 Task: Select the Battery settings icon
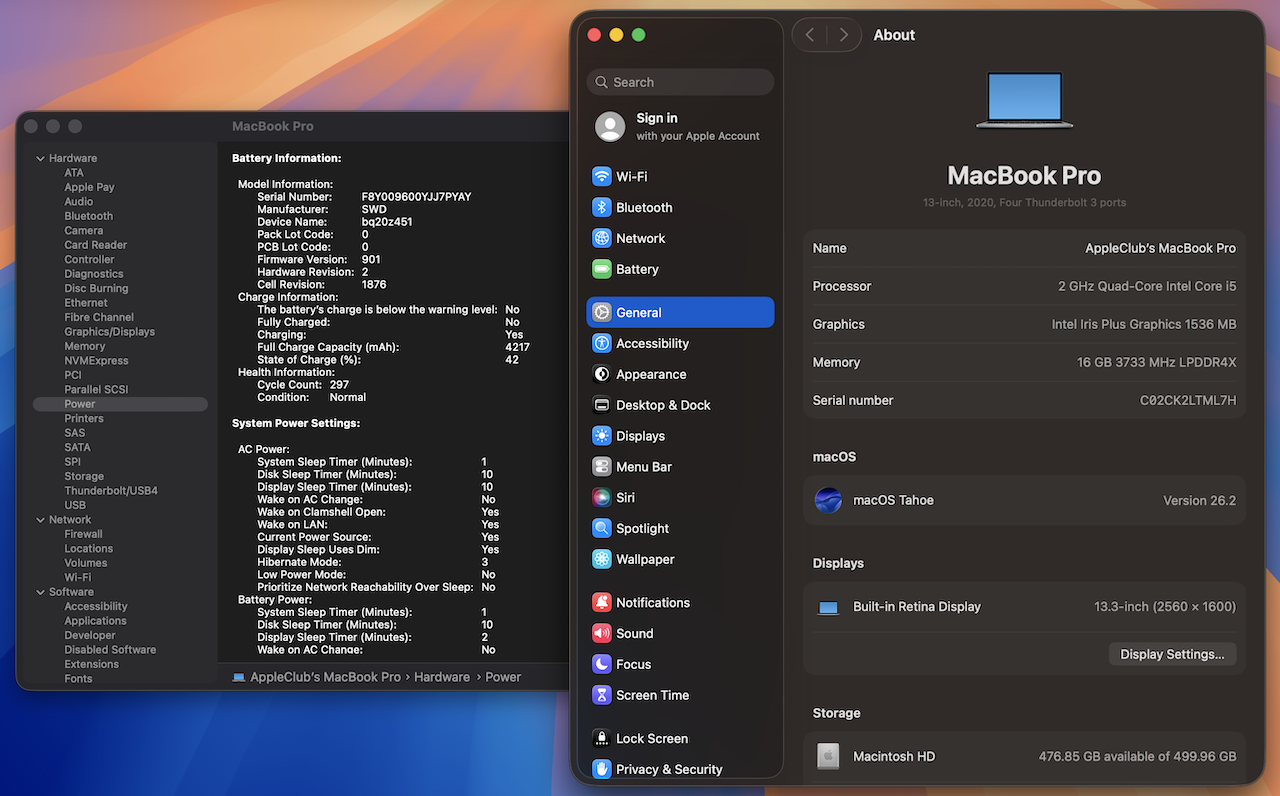tap(601, 270)
